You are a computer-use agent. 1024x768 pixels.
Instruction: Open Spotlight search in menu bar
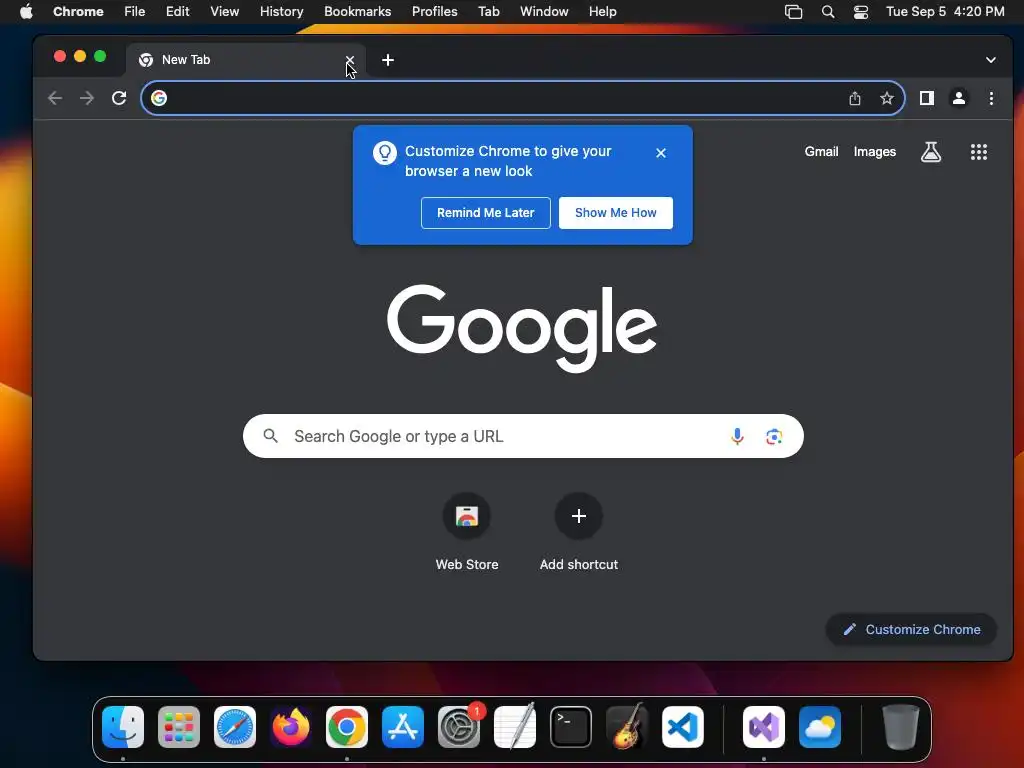(827, 12)
